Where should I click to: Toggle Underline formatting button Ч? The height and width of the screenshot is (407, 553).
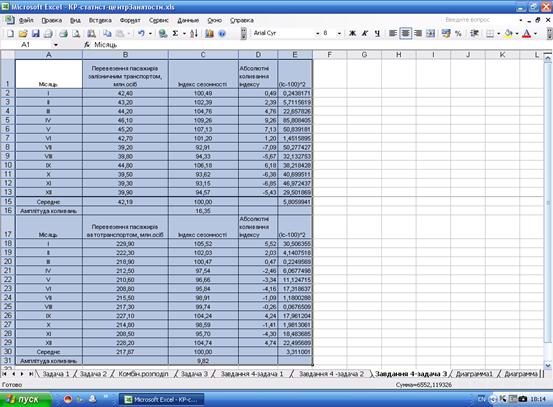pos(377,34)
